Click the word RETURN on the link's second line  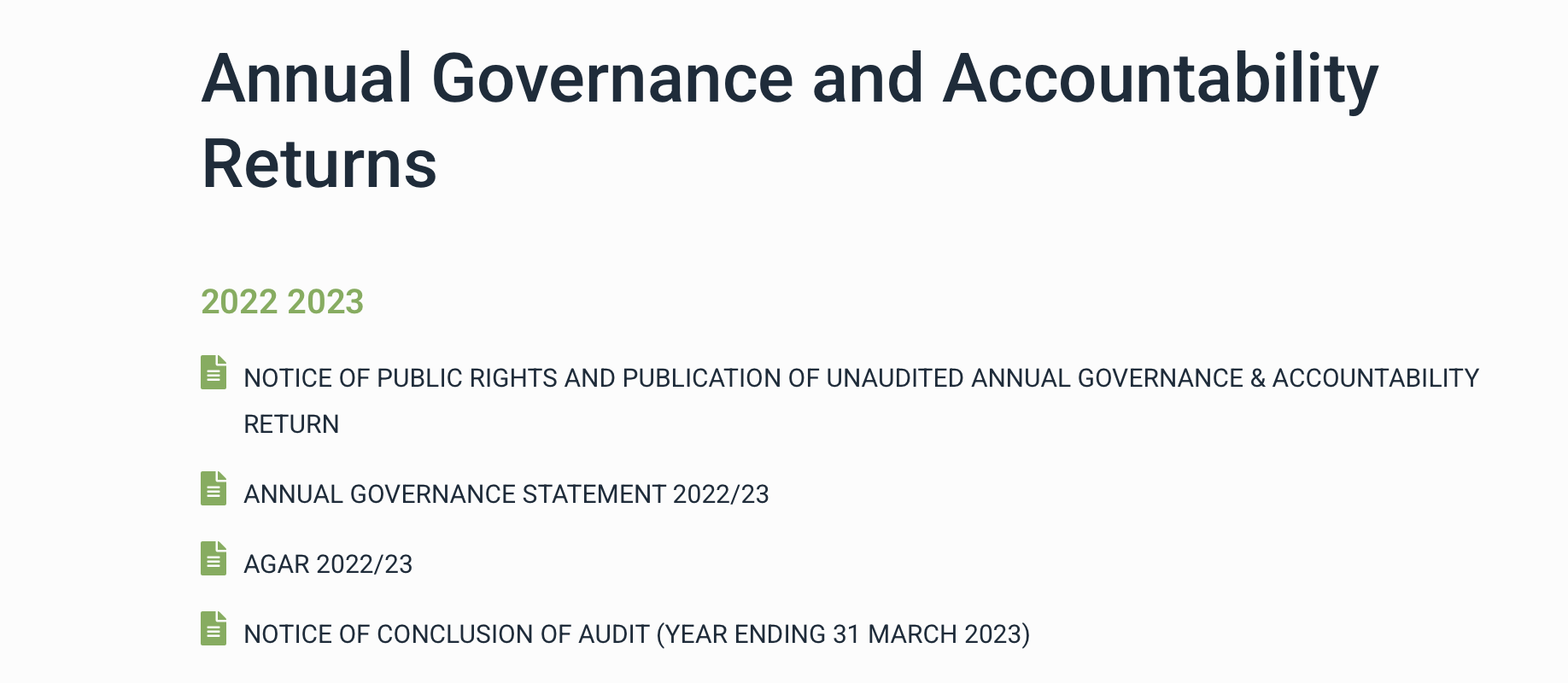coord(291,424)
